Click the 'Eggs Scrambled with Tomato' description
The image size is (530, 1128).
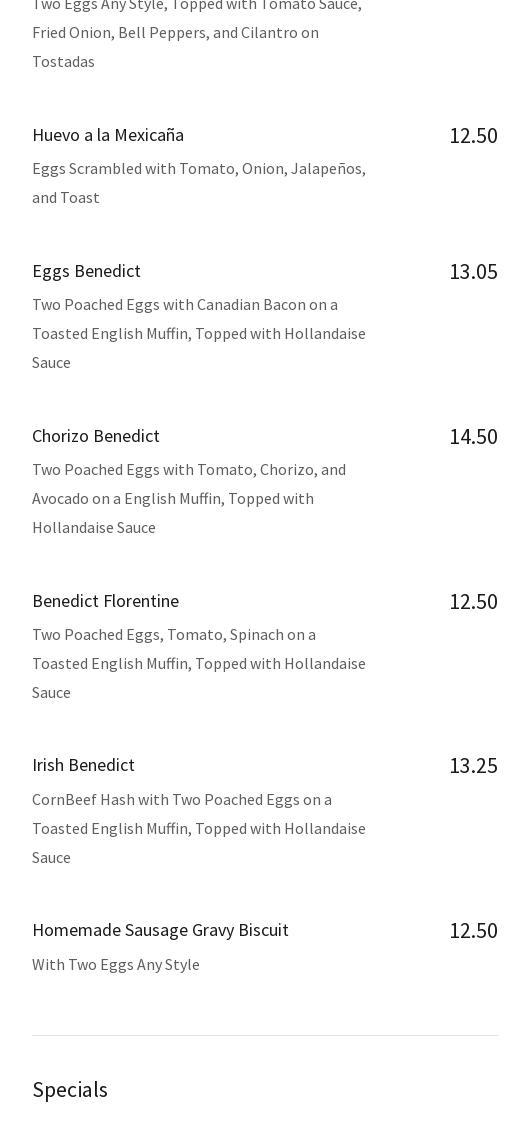(x=198, y=182)
